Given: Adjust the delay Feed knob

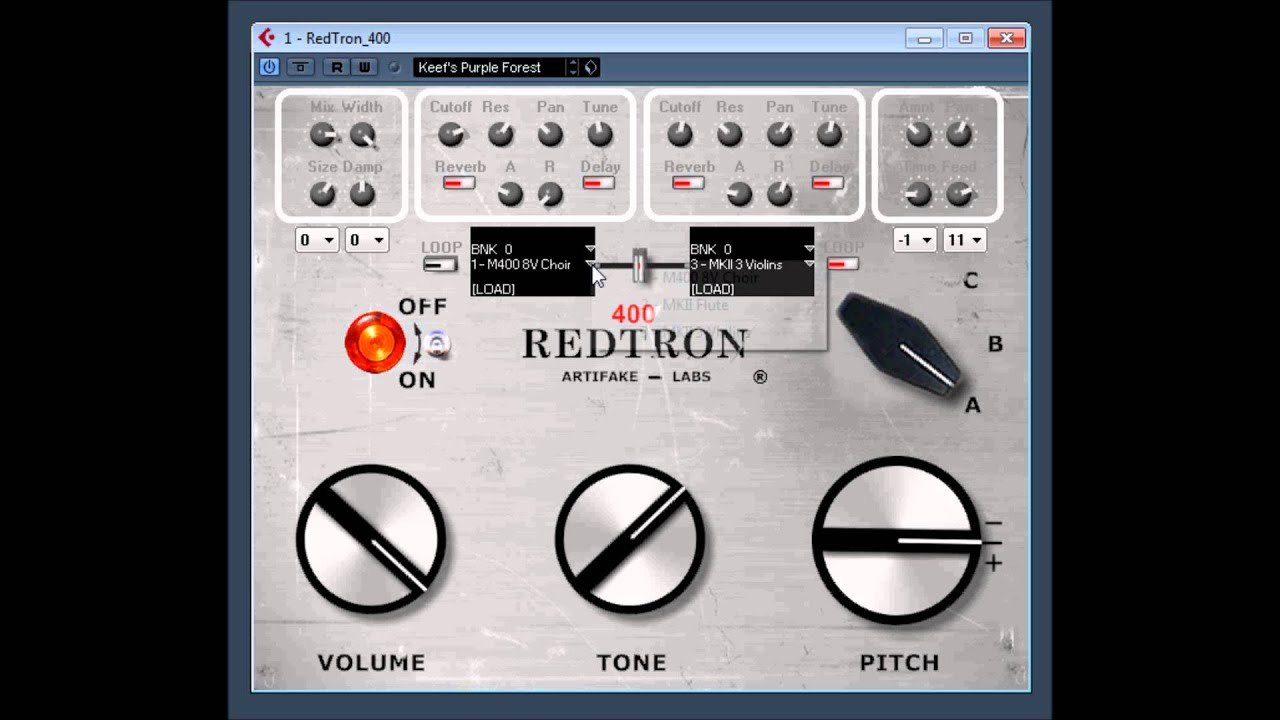Looking at the screenshot, I should coord(958,194).
